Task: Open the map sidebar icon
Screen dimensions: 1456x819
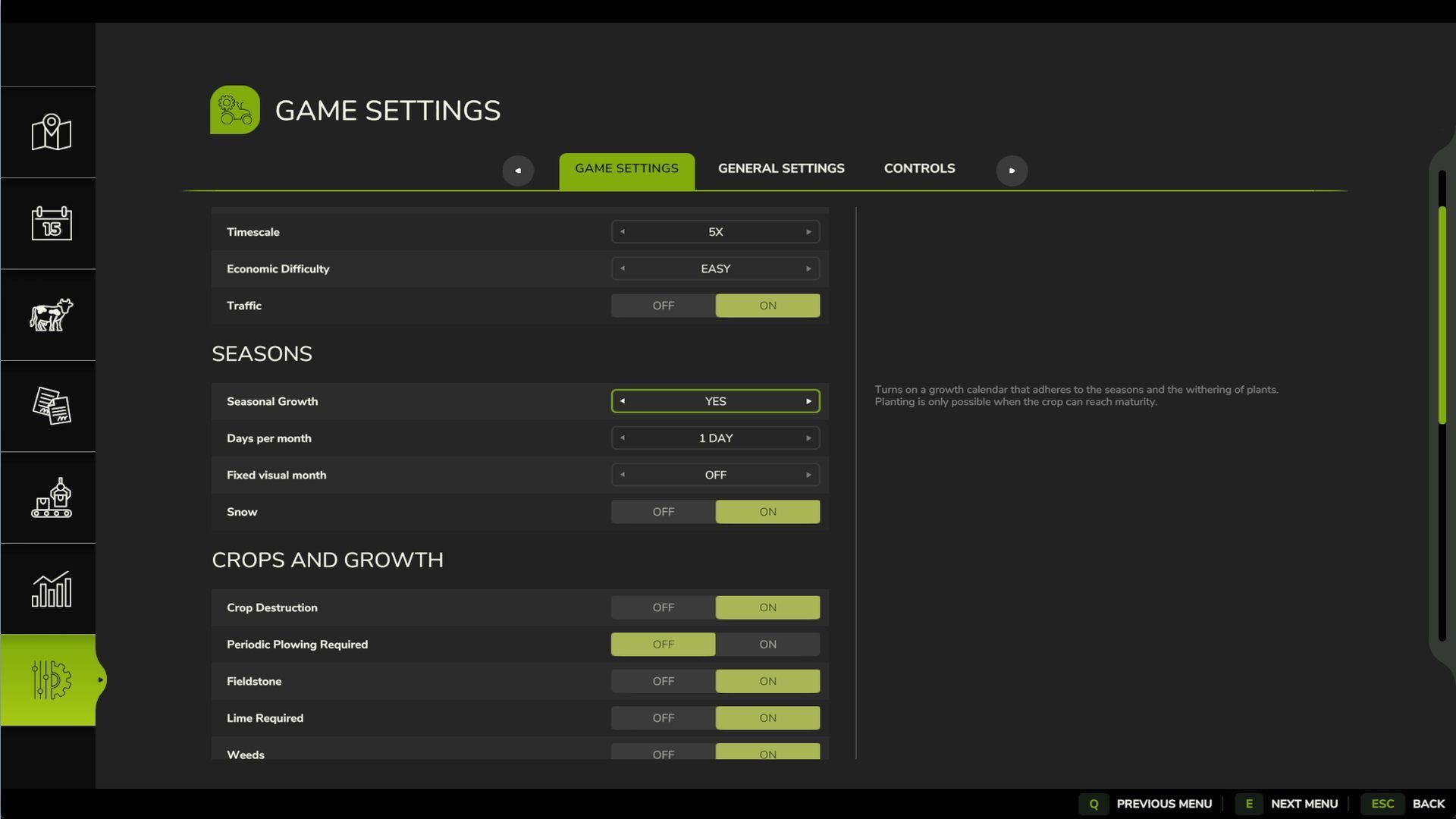Action: click(x=51, y=133)
